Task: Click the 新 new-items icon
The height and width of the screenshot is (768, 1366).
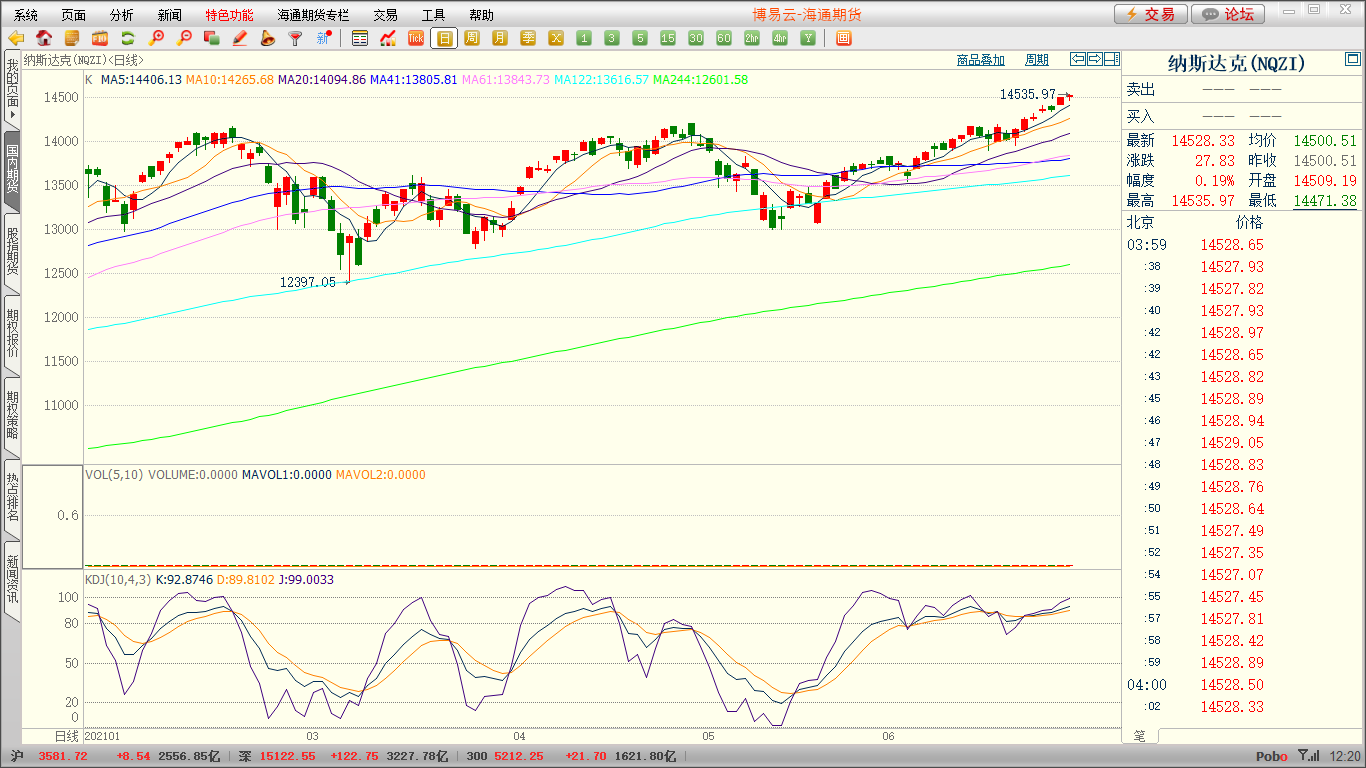Action: click(x=323, y=39)
